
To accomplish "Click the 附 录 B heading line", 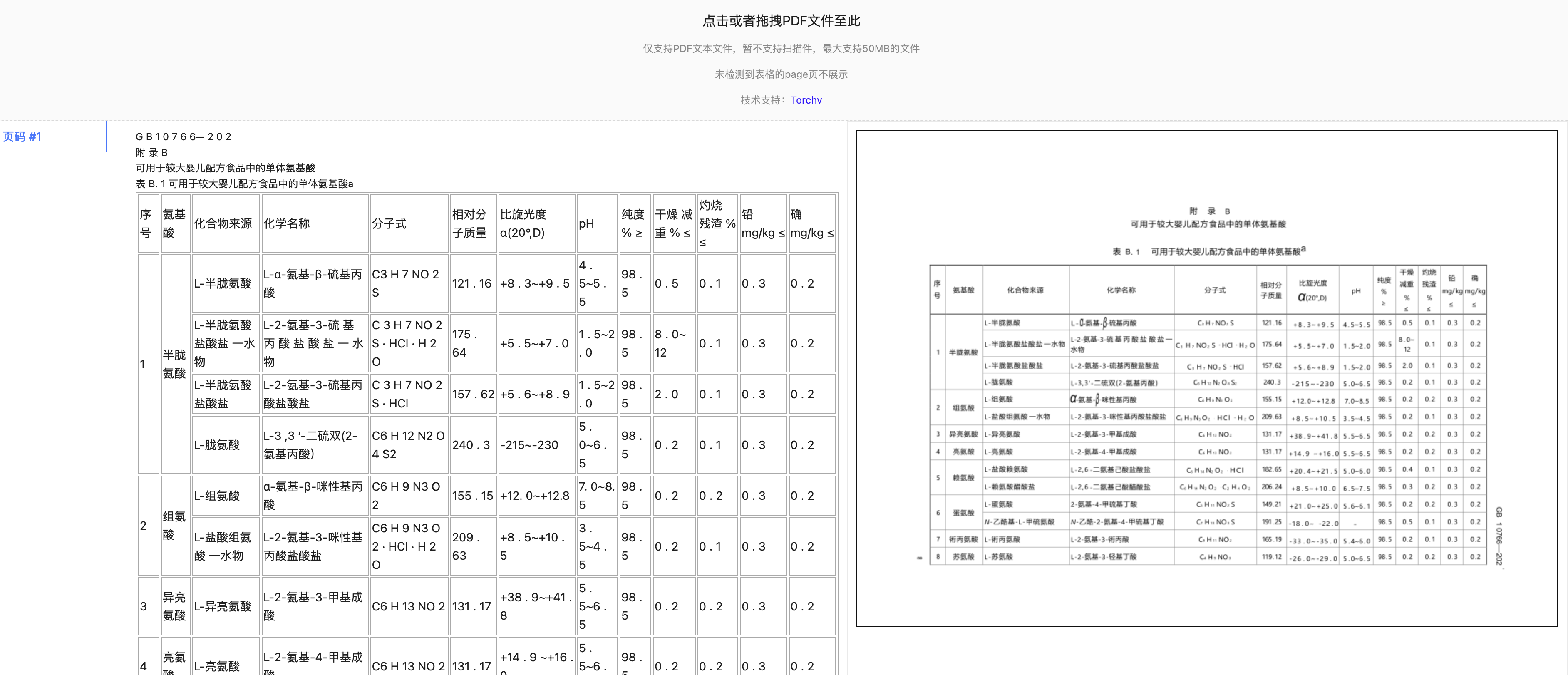I will (151, 153).
